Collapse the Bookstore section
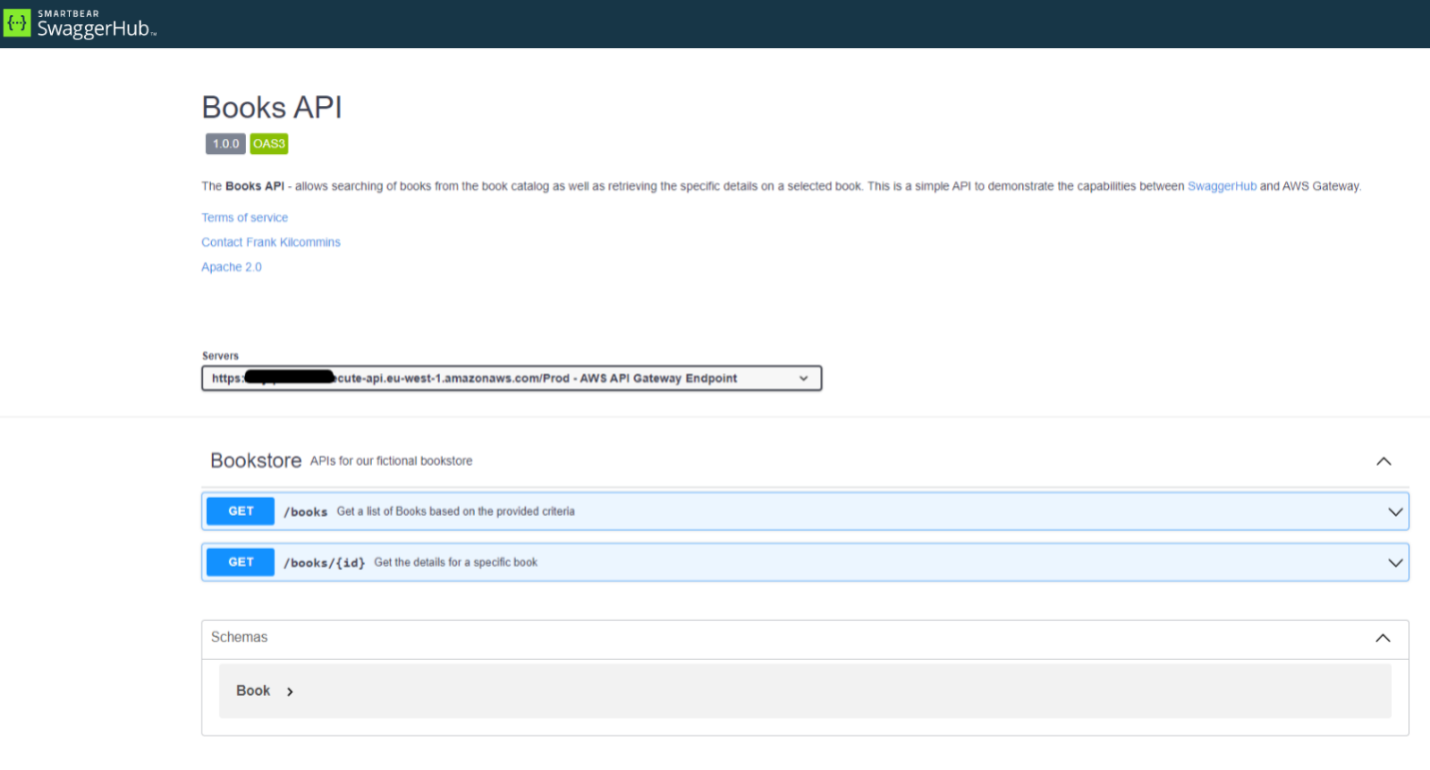This screenshot has height=770, width=1430. tap(1384, 461)
